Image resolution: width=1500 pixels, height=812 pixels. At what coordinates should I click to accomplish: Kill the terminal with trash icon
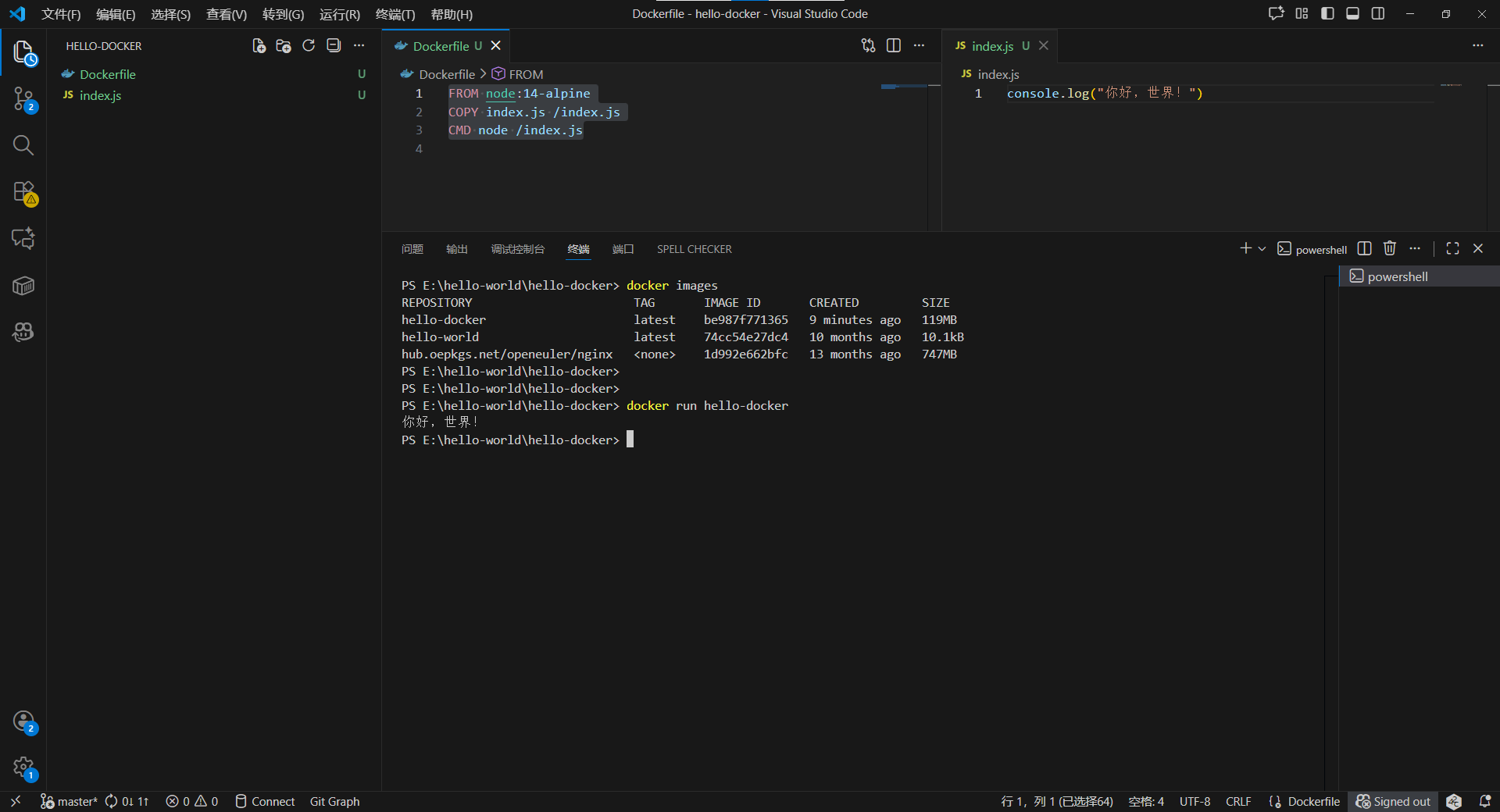coord(1390,248)
